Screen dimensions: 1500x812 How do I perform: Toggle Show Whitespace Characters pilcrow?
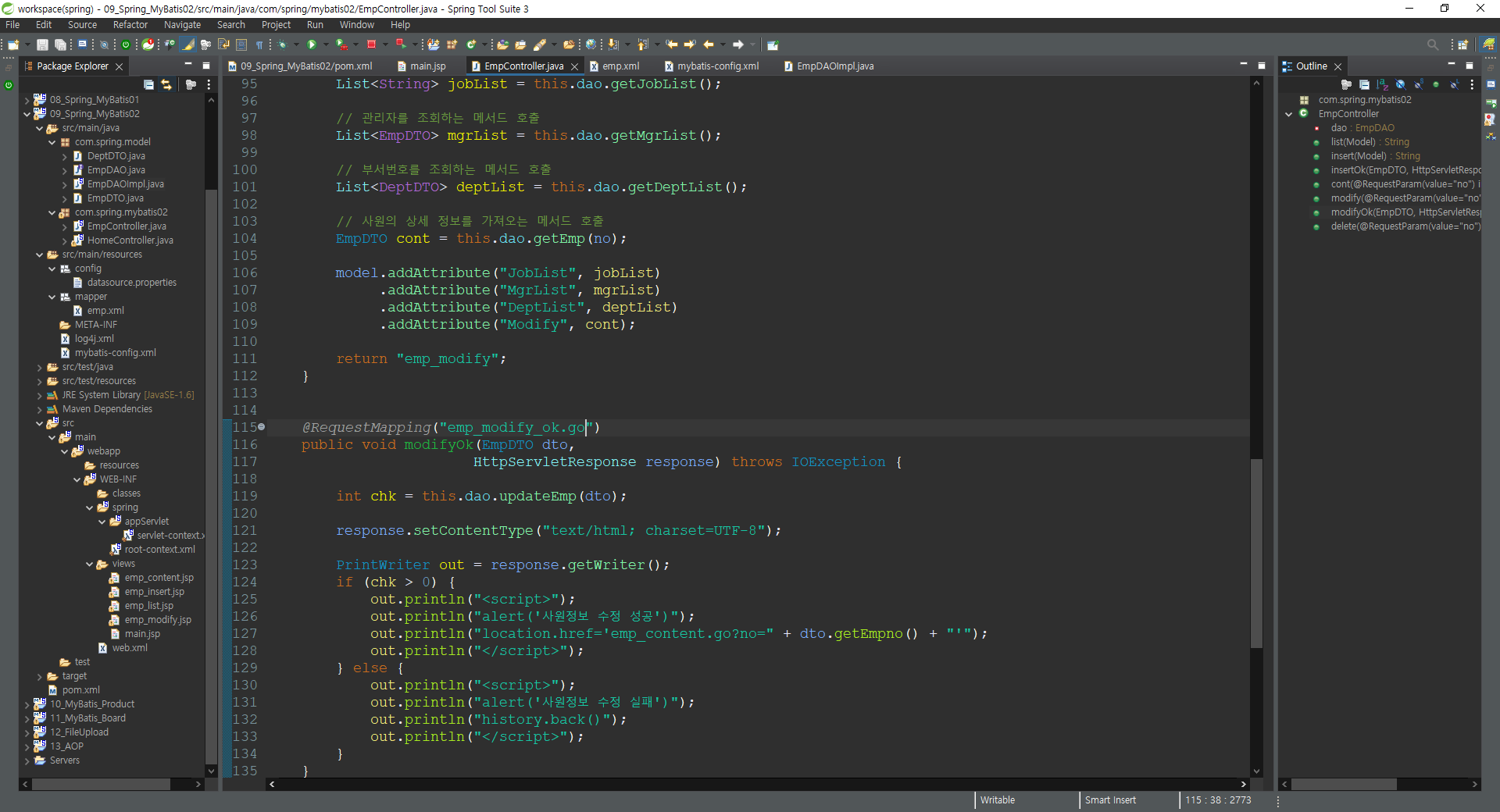tap(259, 45)
